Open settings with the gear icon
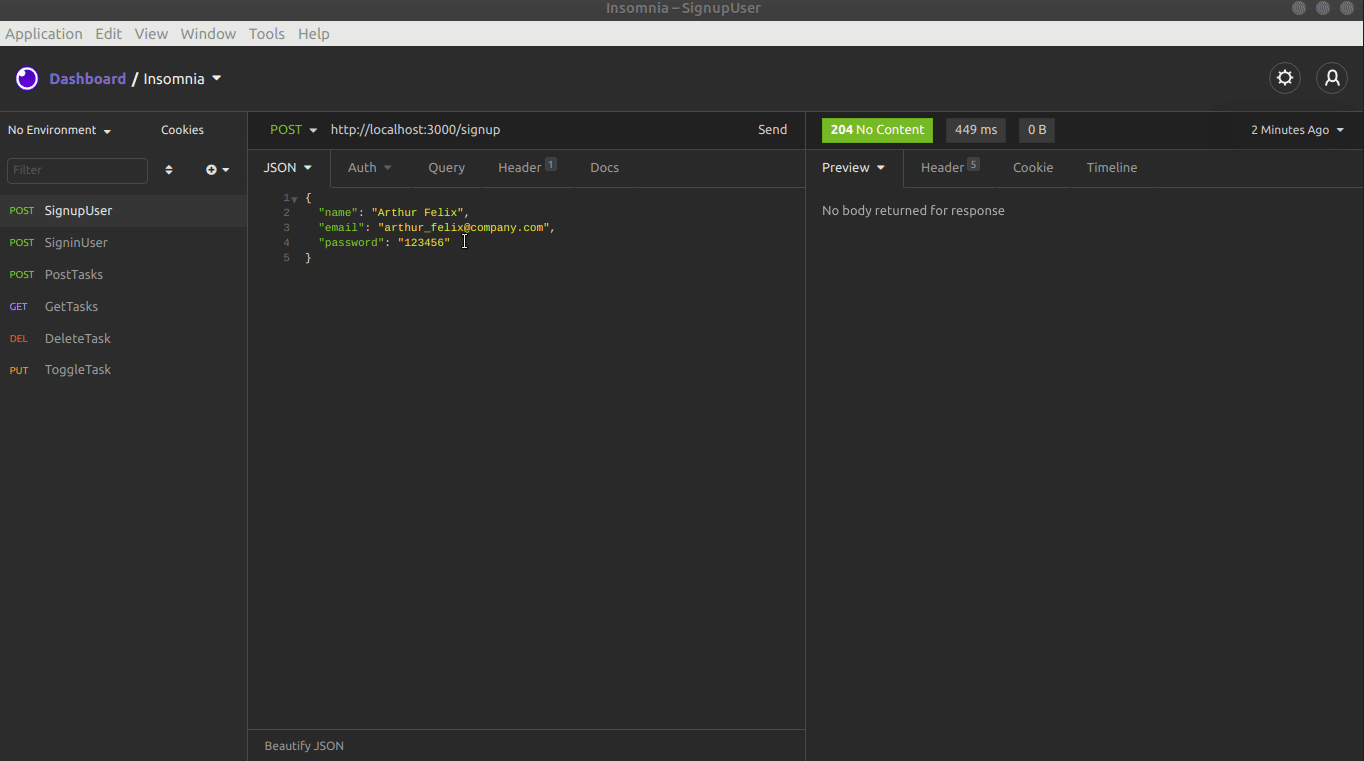This screenshot has height=761, width=1364. pyautogui.click(x=1285, y=78)
